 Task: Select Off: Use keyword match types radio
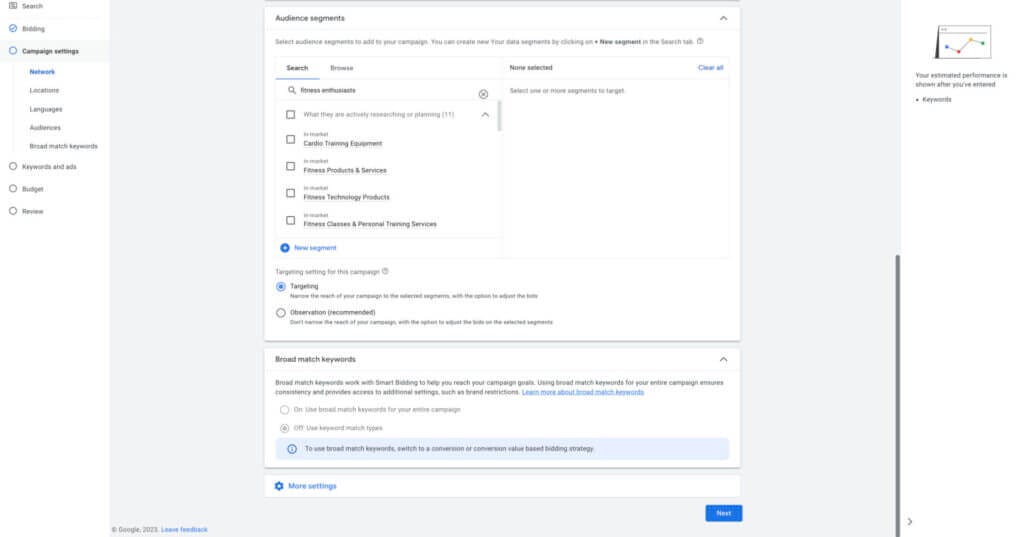tap(285, 429)
